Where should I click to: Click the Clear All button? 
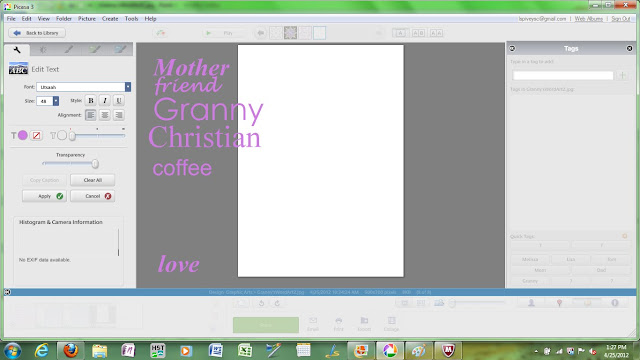tap(93, 180)
